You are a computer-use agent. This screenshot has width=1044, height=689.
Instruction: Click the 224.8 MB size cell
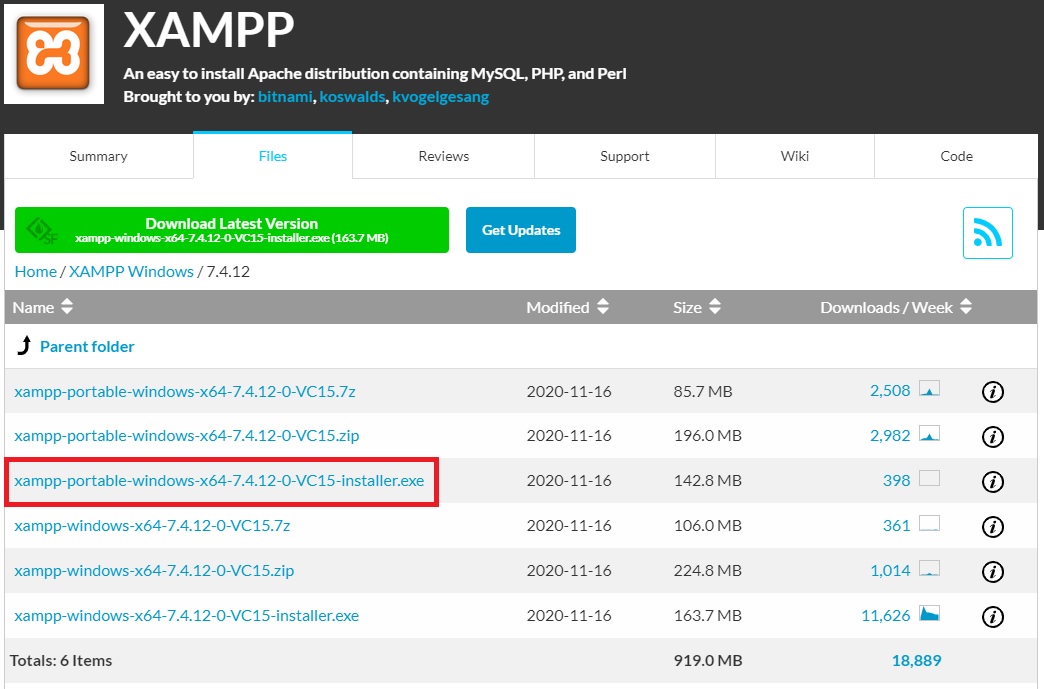pos(708,571)
